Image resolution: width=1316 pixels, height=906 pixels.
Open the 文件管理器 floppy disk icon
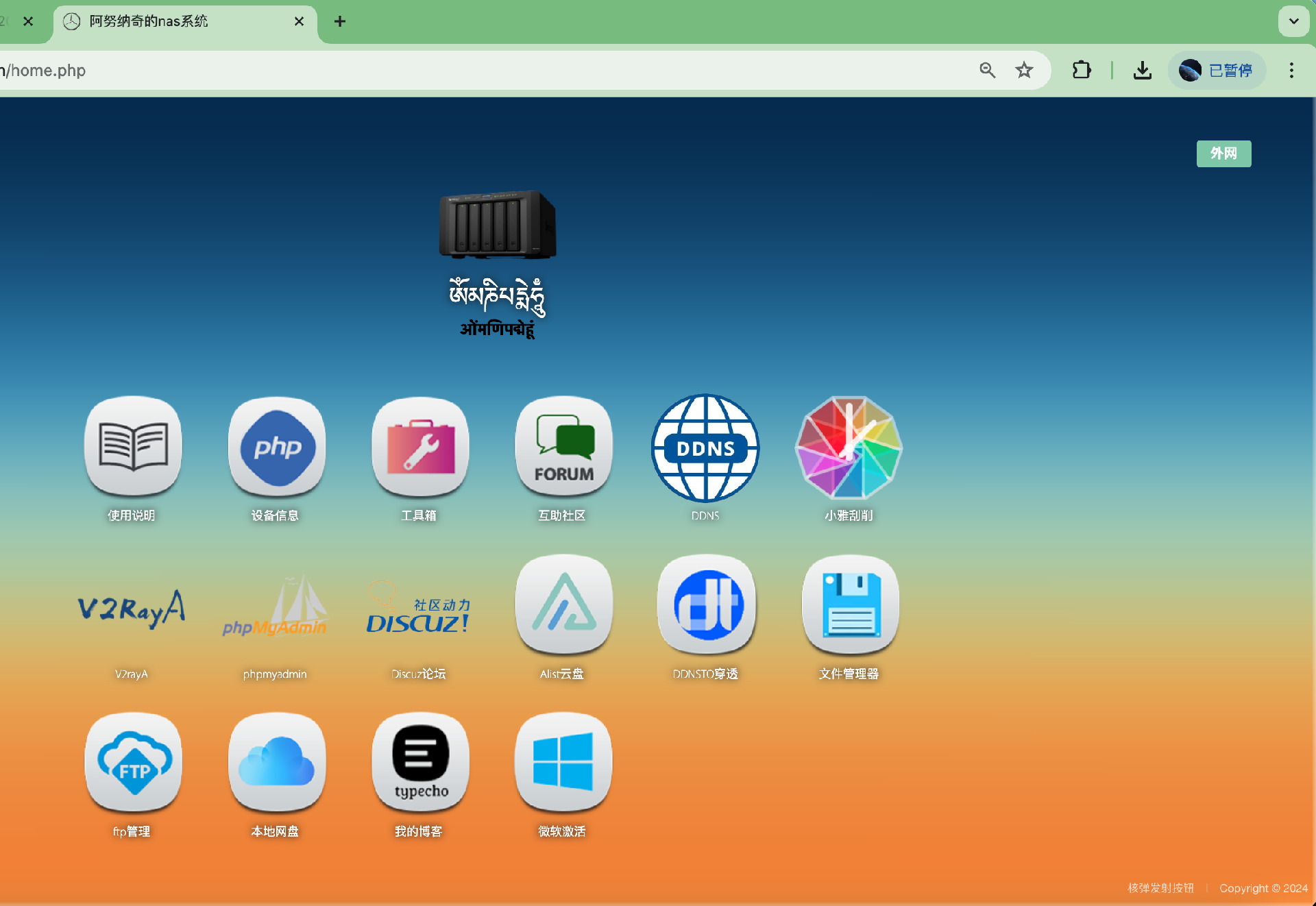[850, 604]
